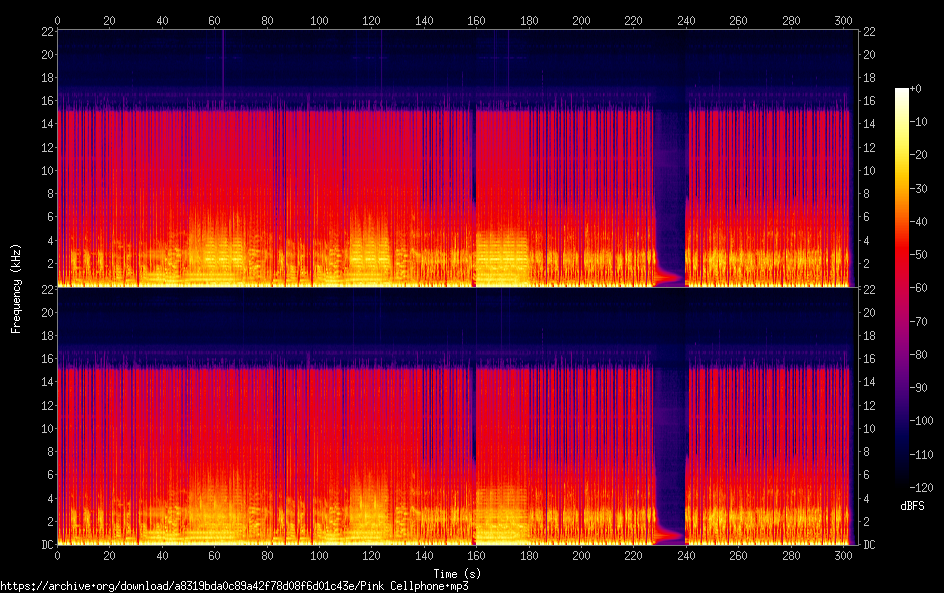944x593 pixels.
Task: Click the "DC" label on the lower left axis
Action: 45,545
